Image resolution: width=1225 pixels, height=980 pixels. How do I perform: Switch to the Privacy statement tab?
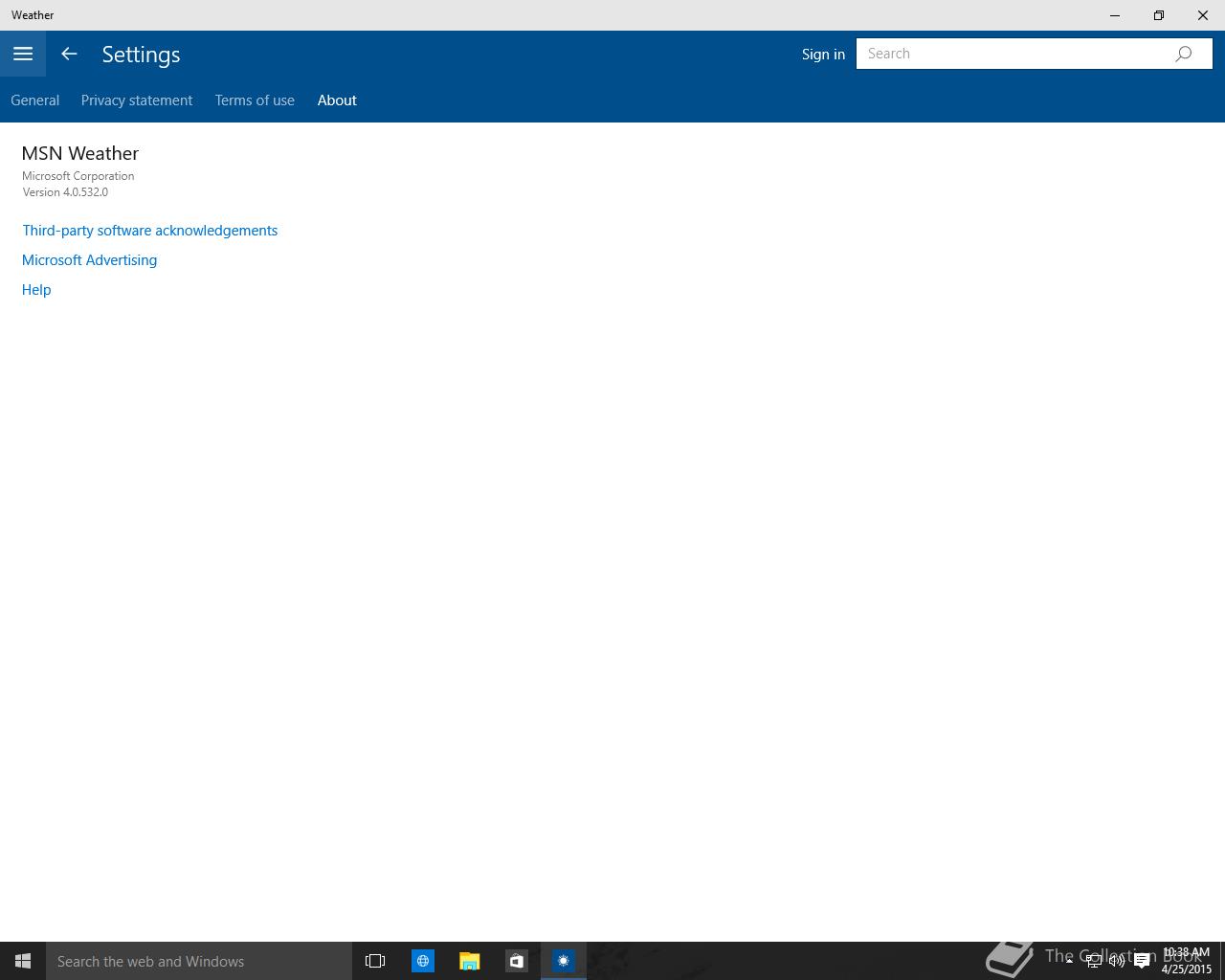click(x=137, y=100)
